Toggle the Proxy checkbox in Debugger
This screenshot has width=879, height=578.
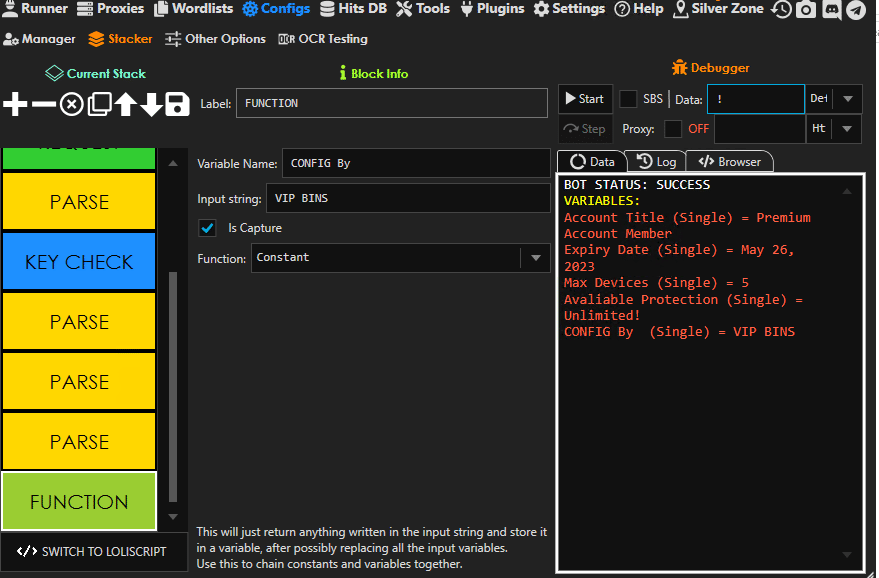coord(673,129)
